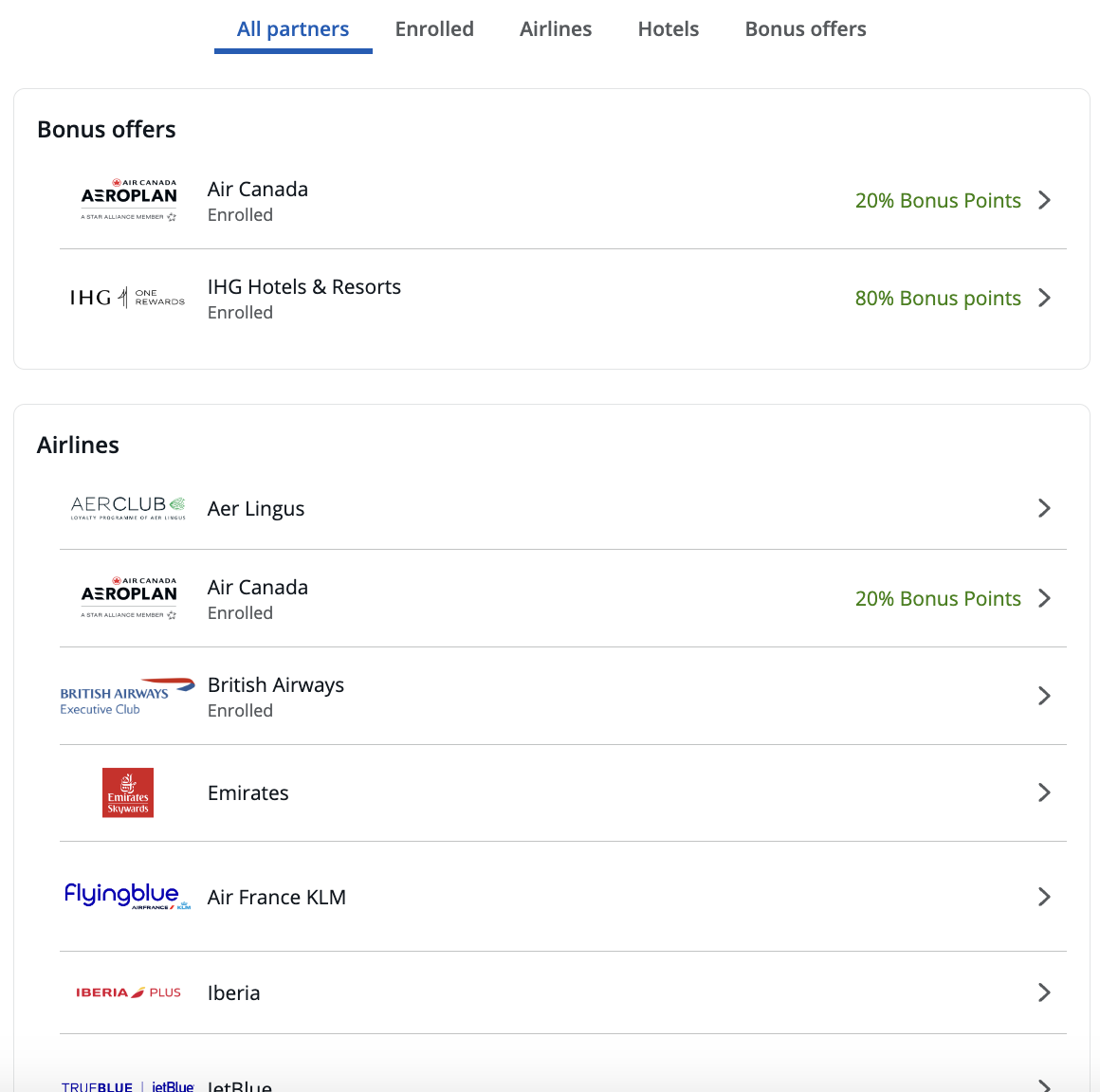Click Enrolled status under British Airways
Screen dimensions: 1100x1092
pyautogui.click(x=240, y=711)
